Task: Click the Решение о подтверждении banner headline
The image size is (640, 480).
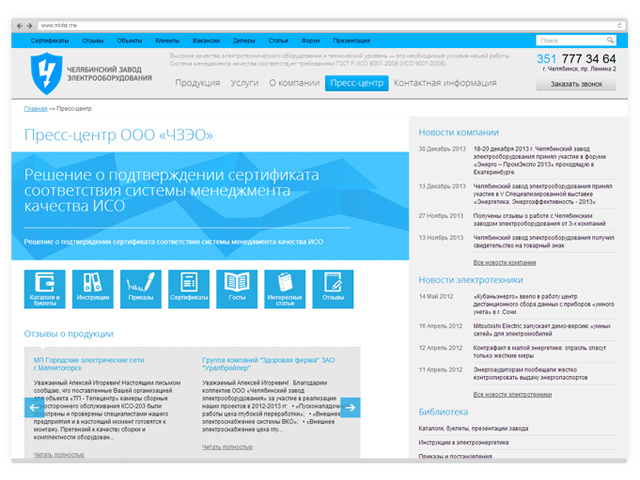Action: 171,190
